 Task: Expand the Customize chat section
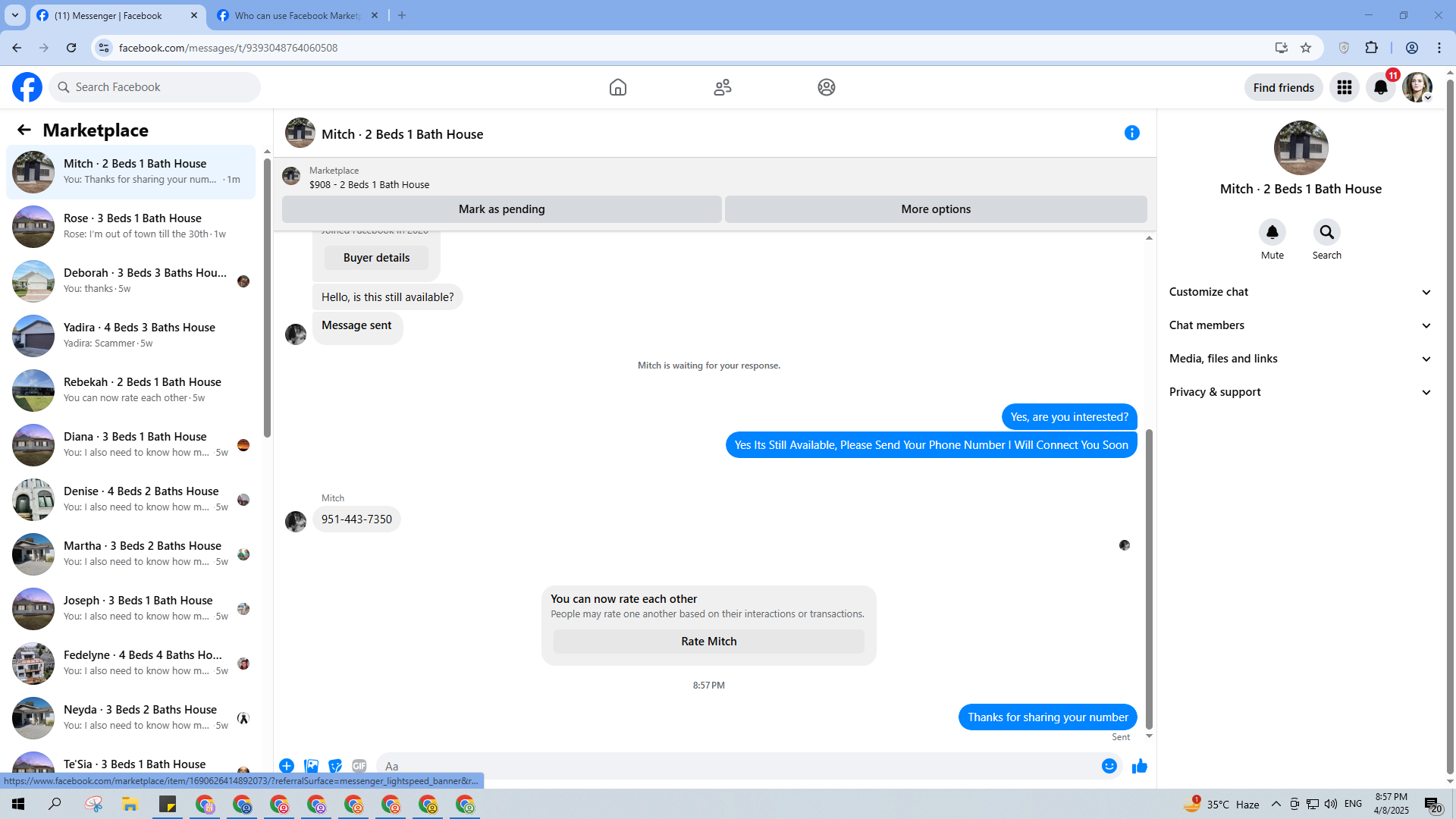point(1300,292)
